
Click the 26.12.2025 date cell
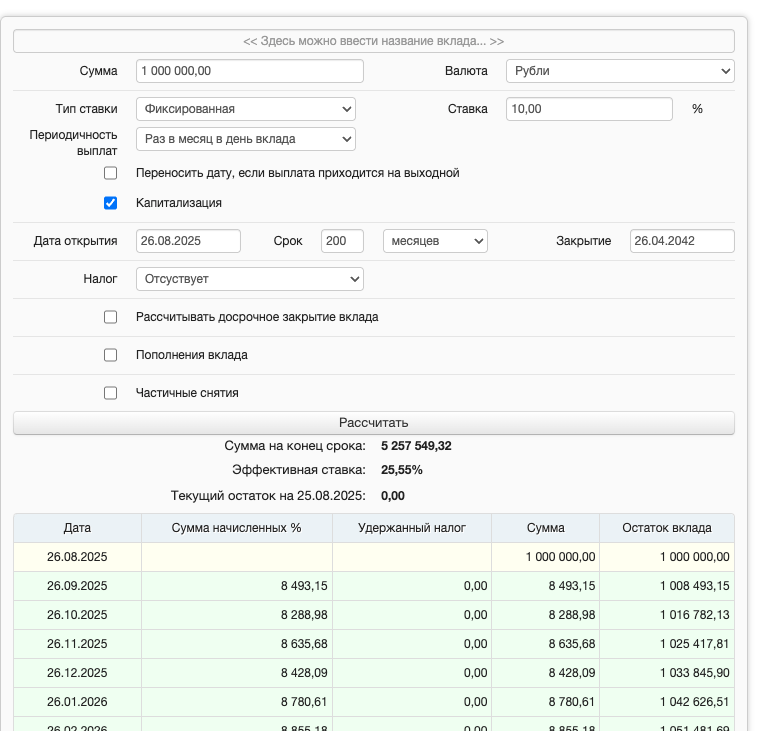tap(77, 673)
